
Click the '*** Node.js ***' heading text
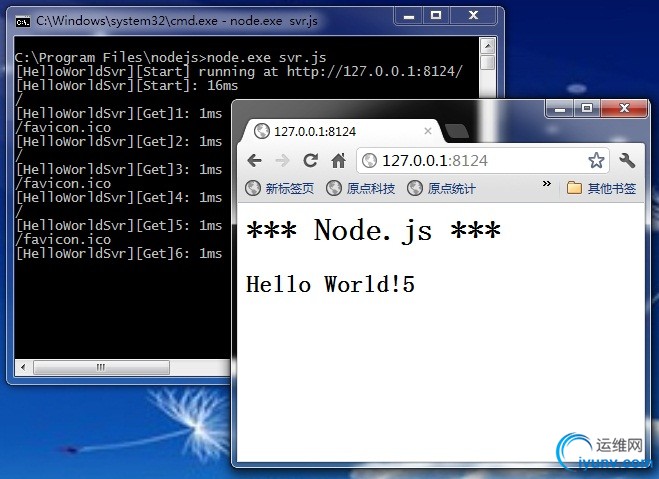tap(374, 231)
